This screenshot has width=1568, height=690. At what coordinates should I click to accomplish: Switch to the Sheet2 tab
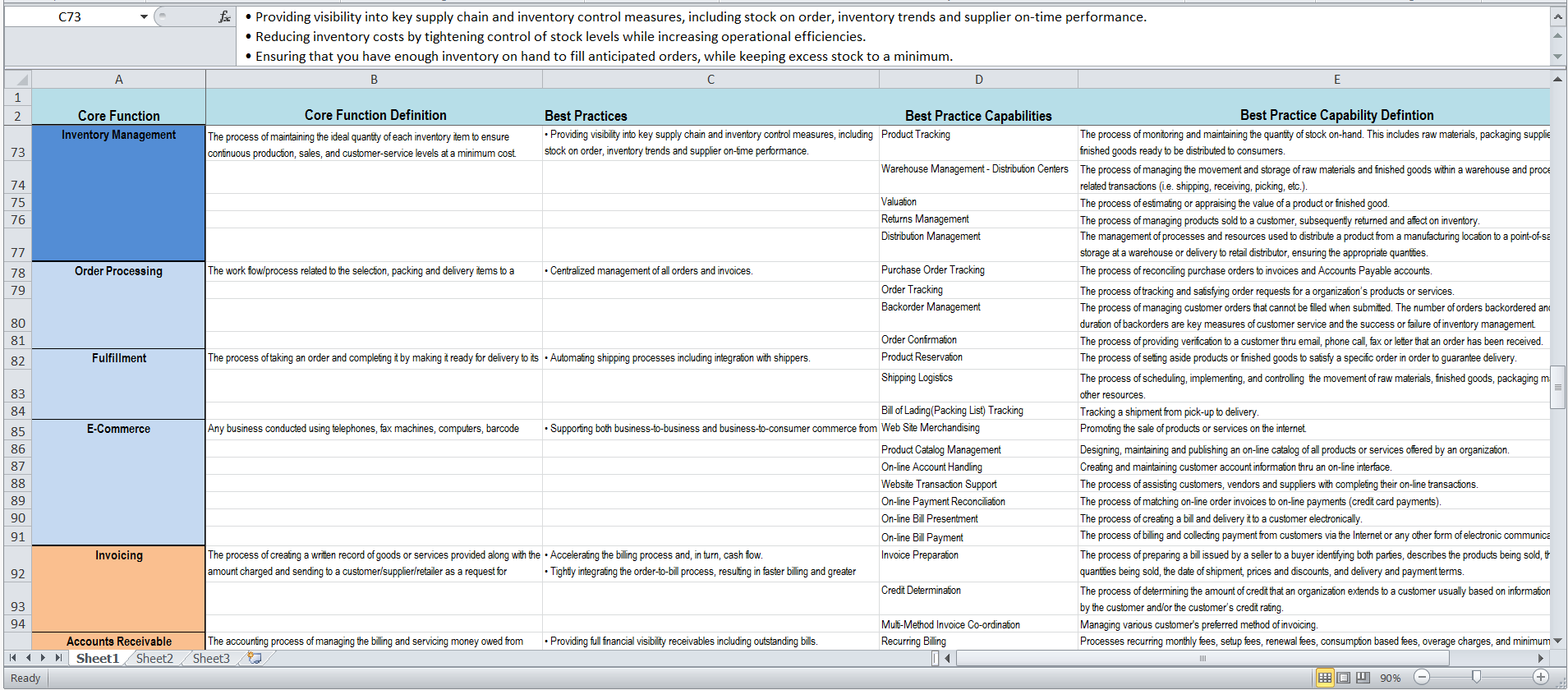pos(154,658)
